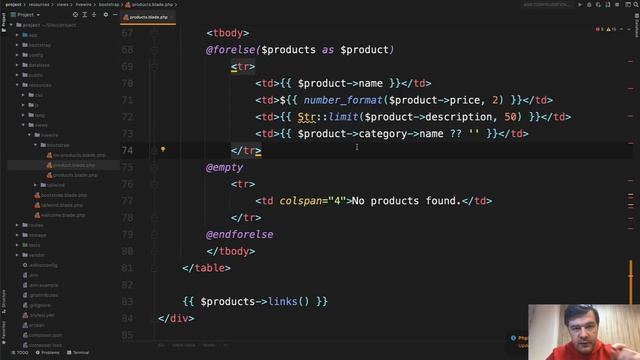Click the Run (play) button in top toolbar
The height and width of the screenshot is (360, 640).
[x=580, y=4]
